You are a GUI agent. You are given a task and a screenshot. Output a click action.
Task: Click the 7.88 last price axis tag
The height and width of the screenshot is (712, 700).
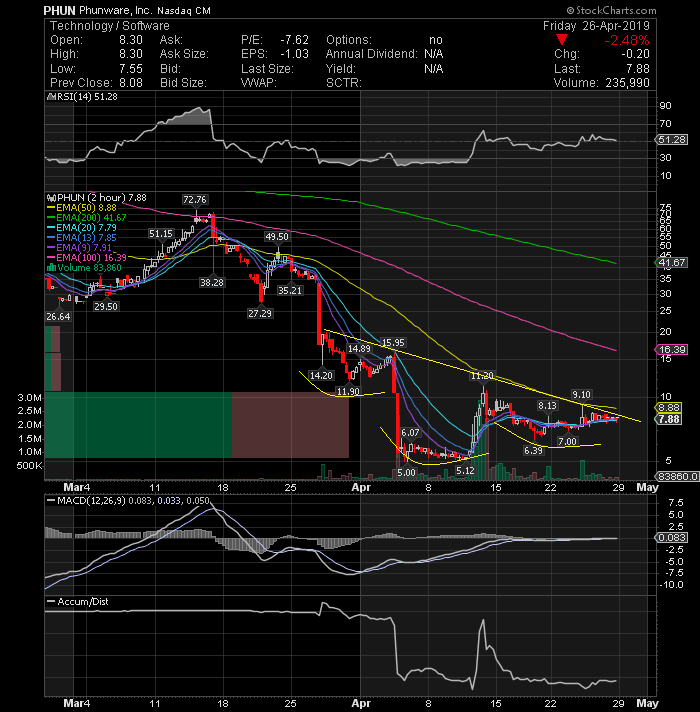[x=669, y=419]
